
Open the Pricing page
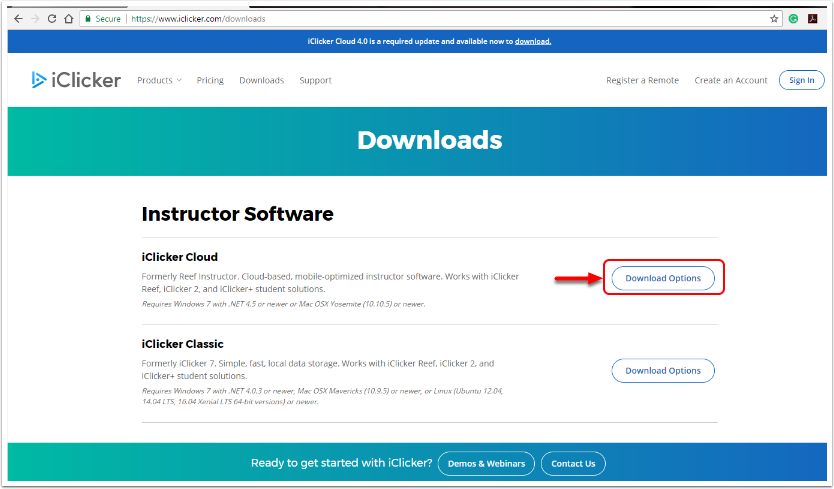pos(210,80)
